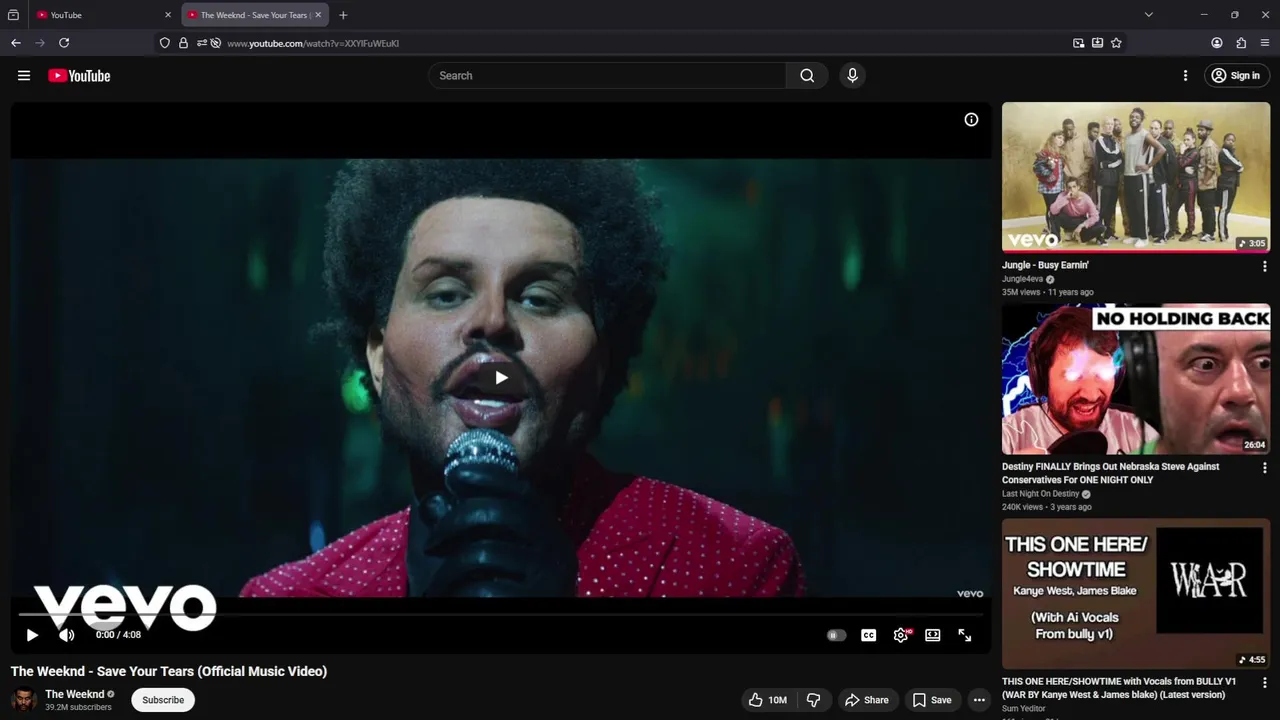Click the Sign in button
The height and width of the screenshot is (720, 1280).
point(1236,76)
